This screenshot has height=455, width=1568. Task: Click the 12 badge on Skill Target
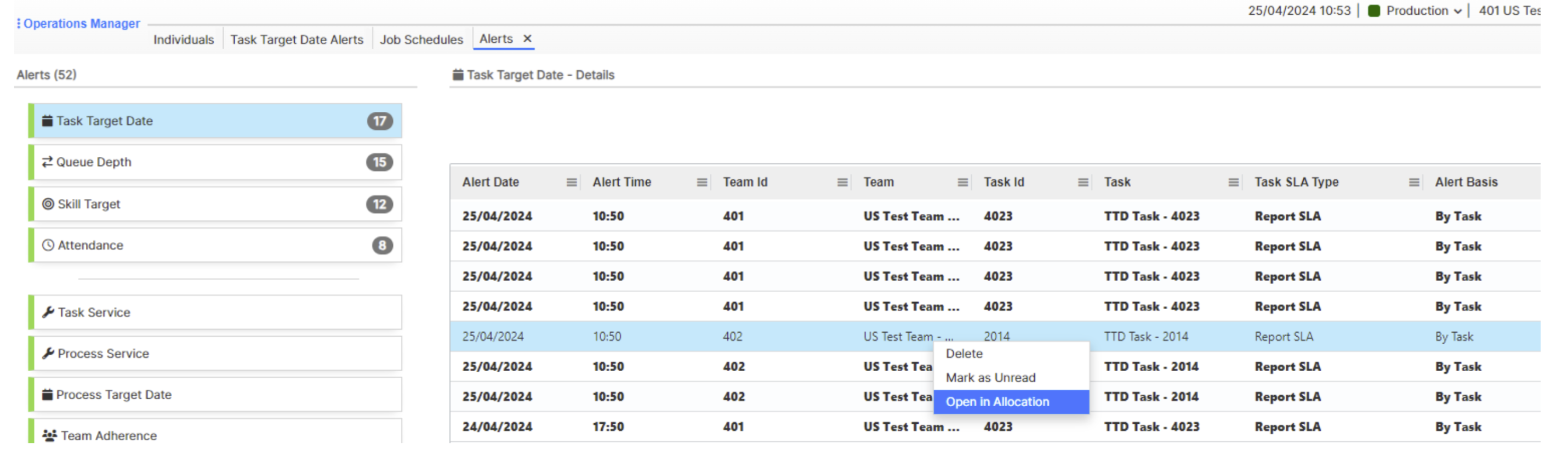point(379,204)
